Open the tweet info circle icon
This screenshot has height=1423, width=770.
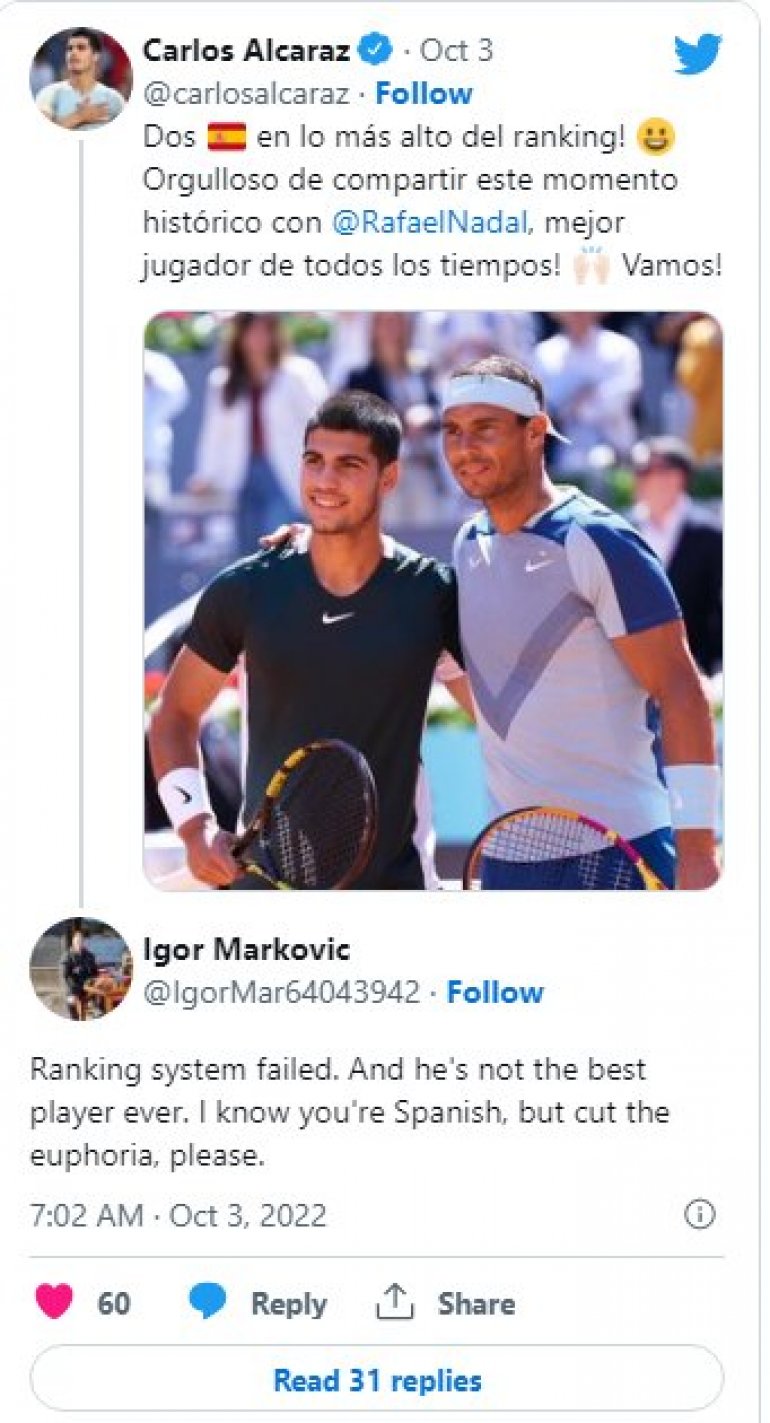coord(699,1215)
